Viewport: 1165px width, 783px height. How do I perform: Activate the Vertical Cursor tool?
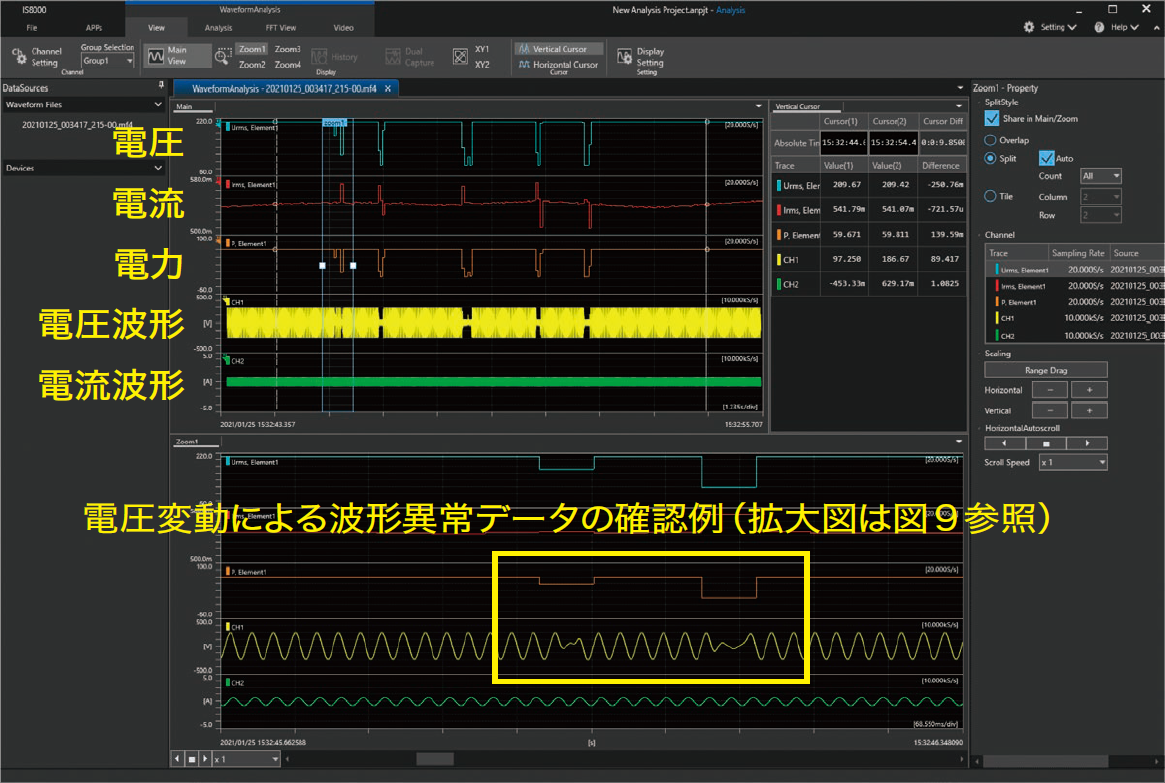[x=558, y=47]
